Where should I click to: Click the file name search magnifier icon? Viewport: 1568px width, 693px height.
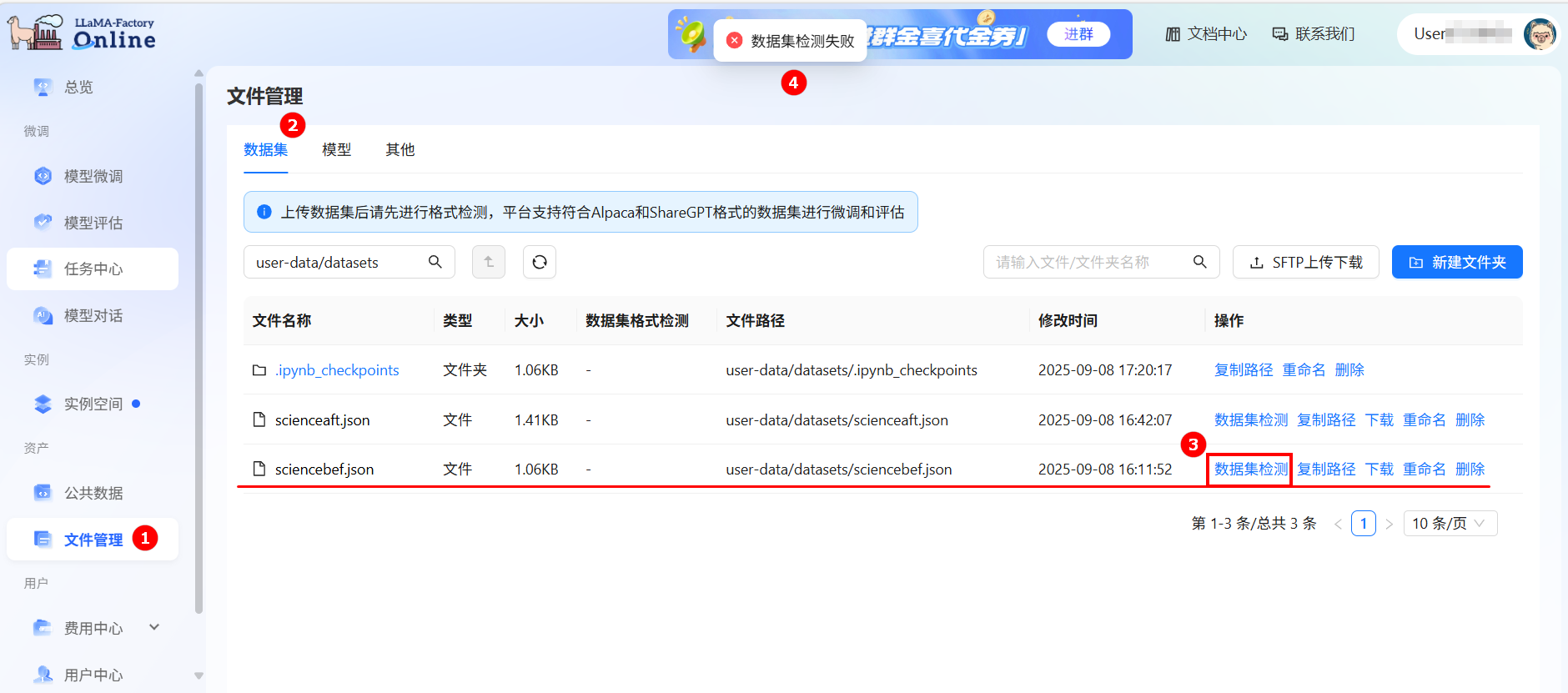(x=1199, y=262)
